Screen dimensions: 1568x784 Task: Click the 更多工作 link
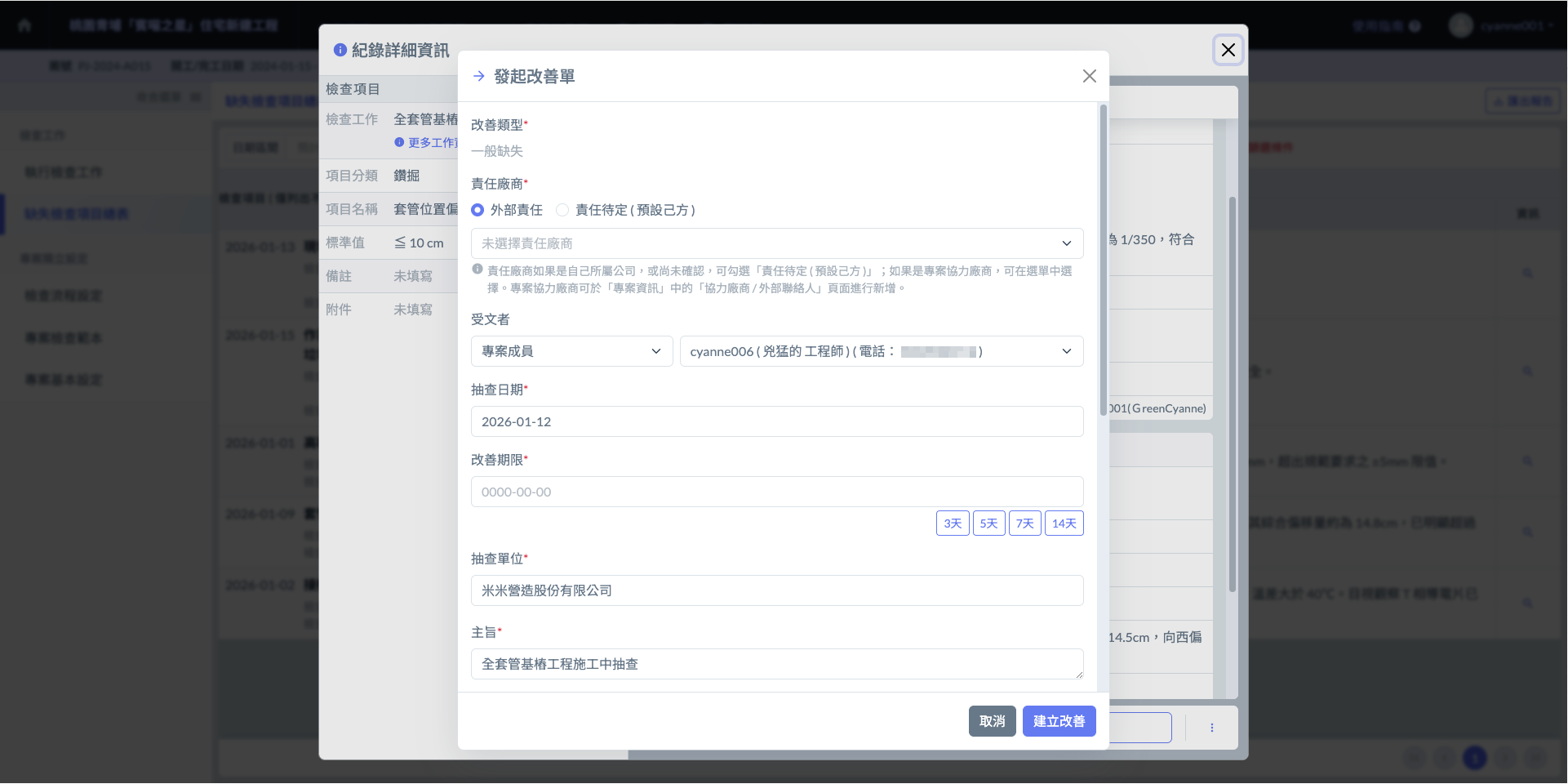point(432,143)
